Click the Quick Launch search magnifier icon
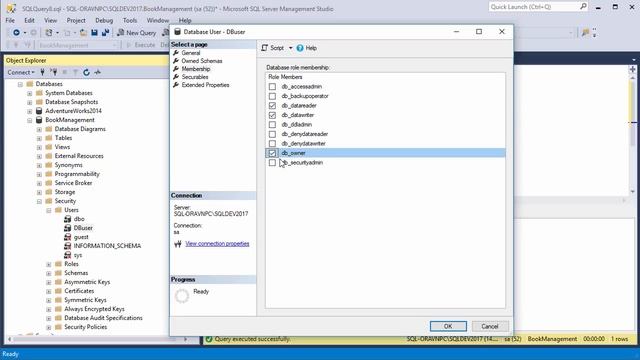640x360 pixels. tap(583, 7)
